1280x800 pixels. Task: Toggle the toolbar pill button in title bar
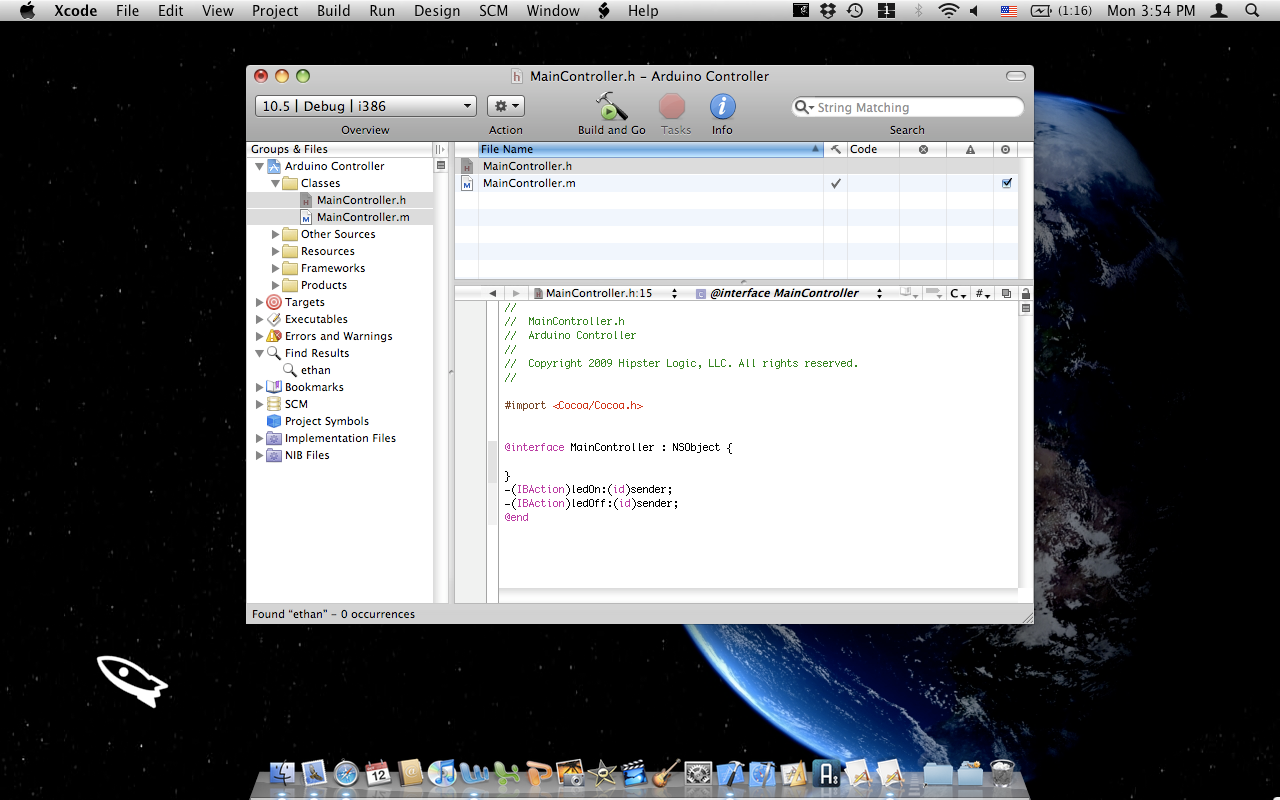pos(1016,76)
